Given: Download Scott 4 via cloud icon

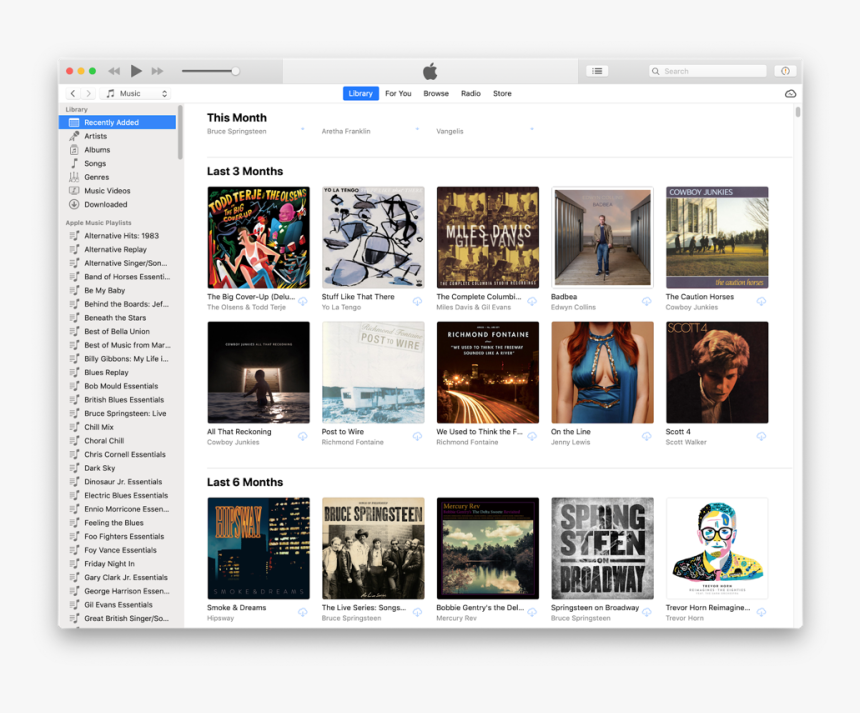Looking at the screenshot, I should (761, 436).
